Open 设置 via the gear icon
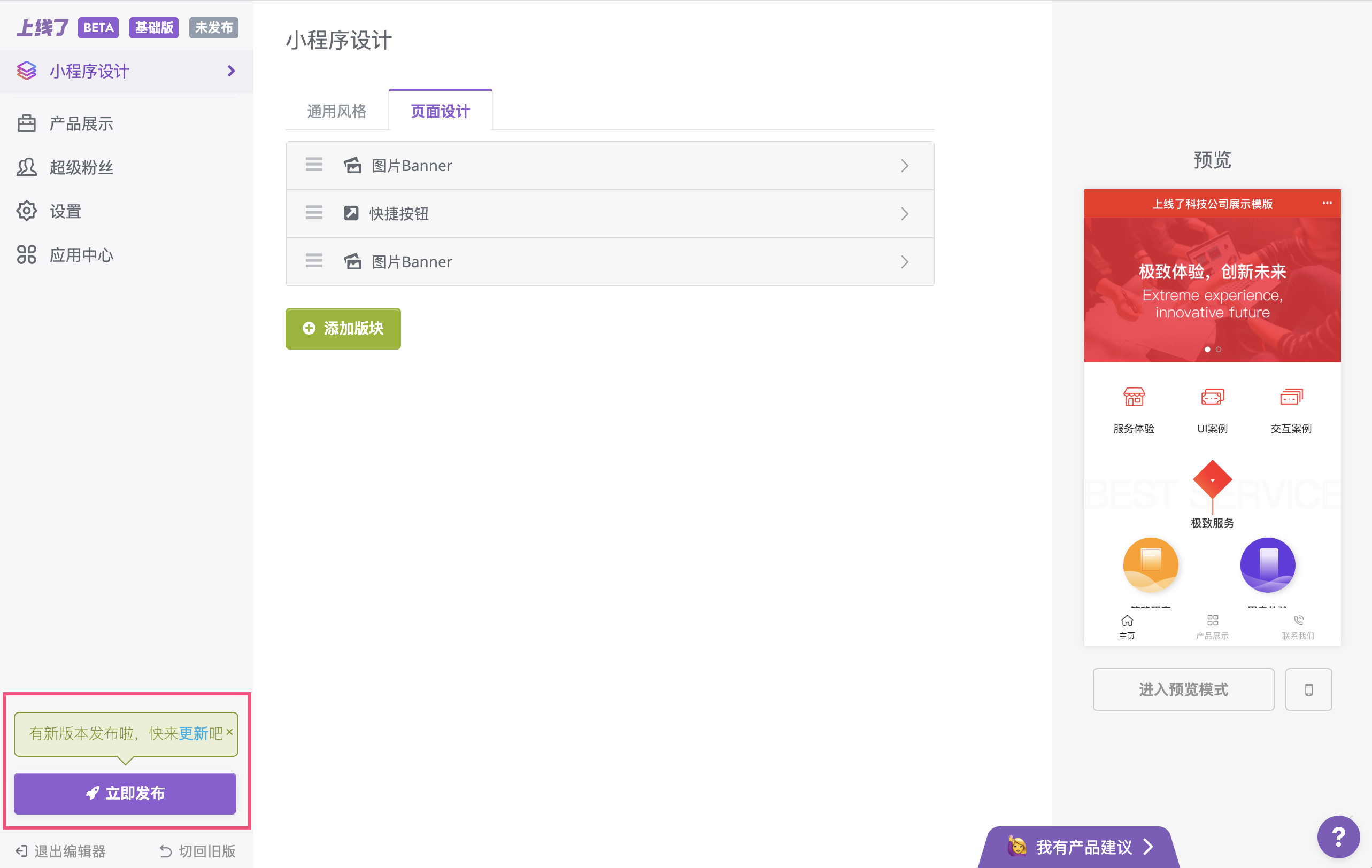 (x=26, y=211)
